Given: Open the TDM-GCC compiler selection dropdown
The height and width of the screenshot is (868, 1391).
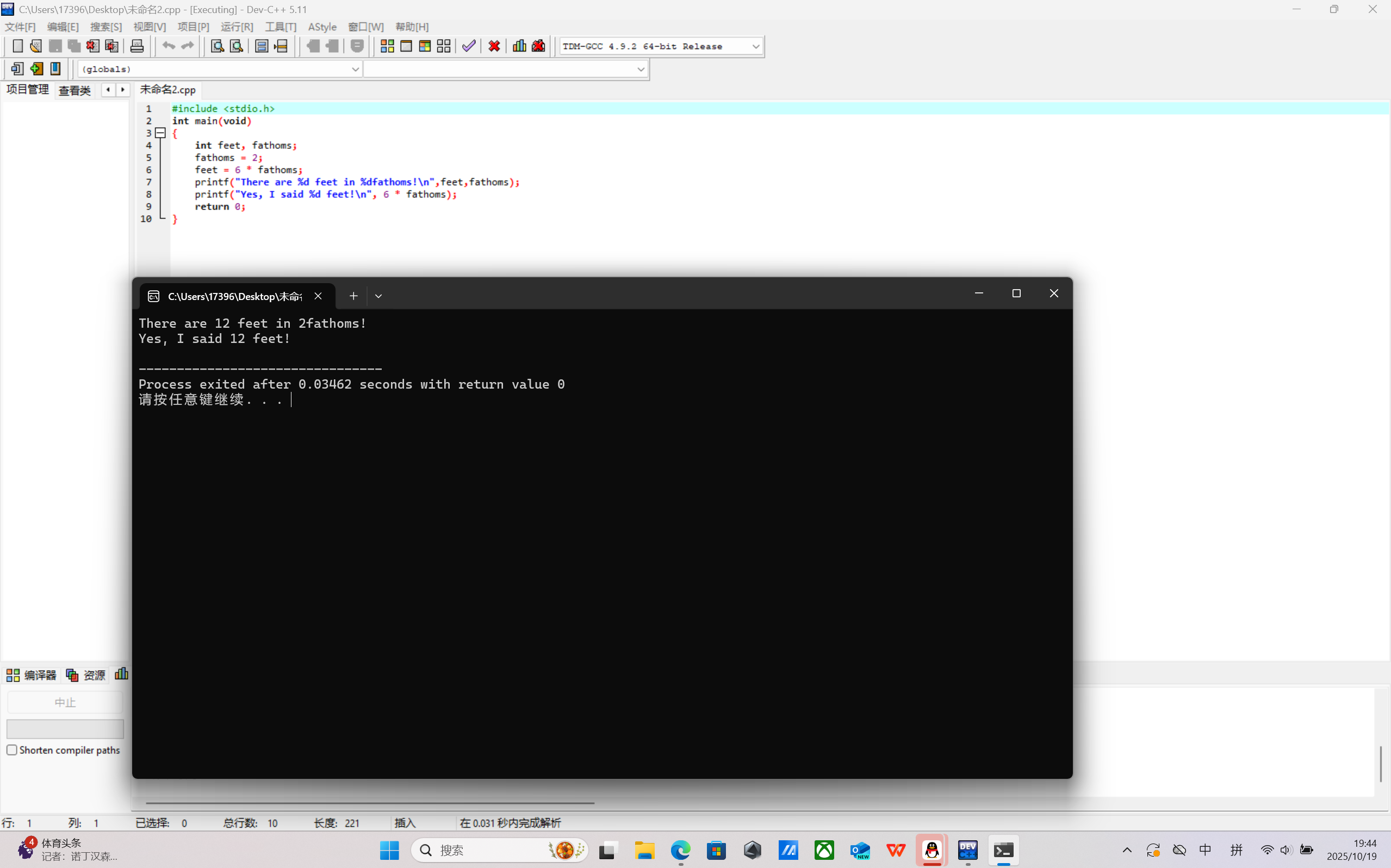Looking at the screenshot, I should coord(755,47).
